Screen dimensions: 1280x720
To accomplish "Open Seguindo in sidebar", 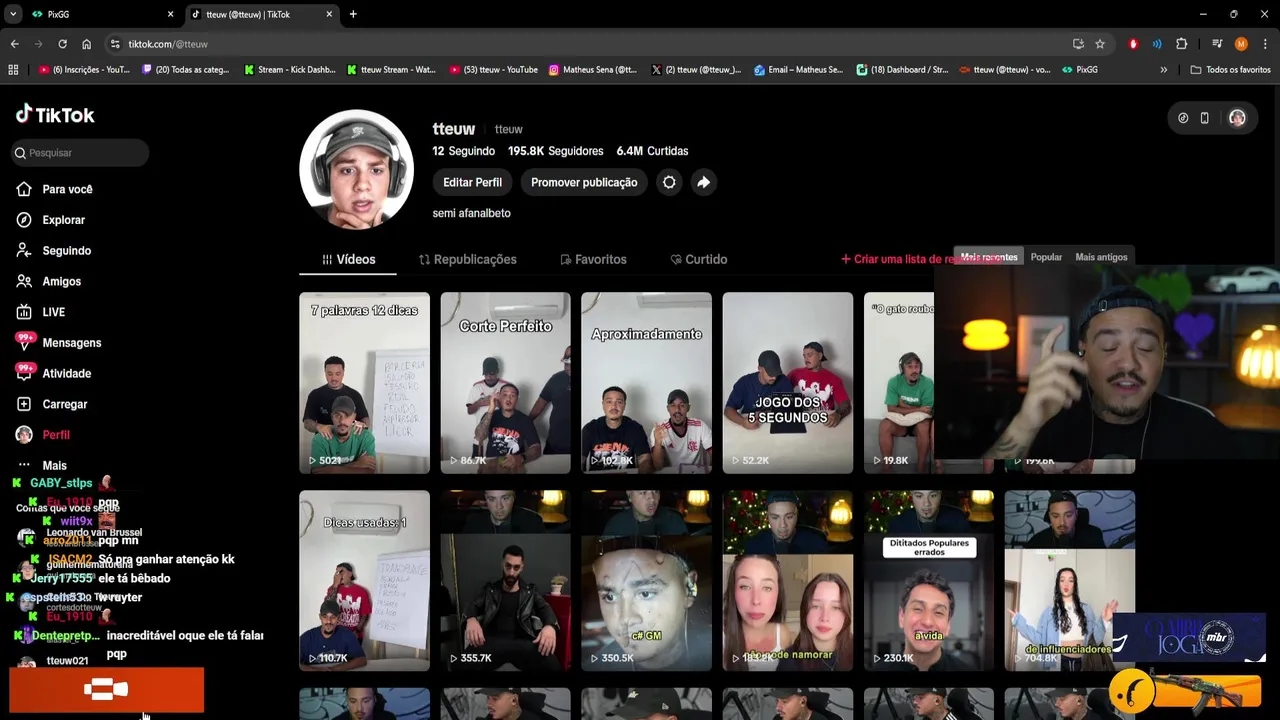I will (x=54, y=251).
